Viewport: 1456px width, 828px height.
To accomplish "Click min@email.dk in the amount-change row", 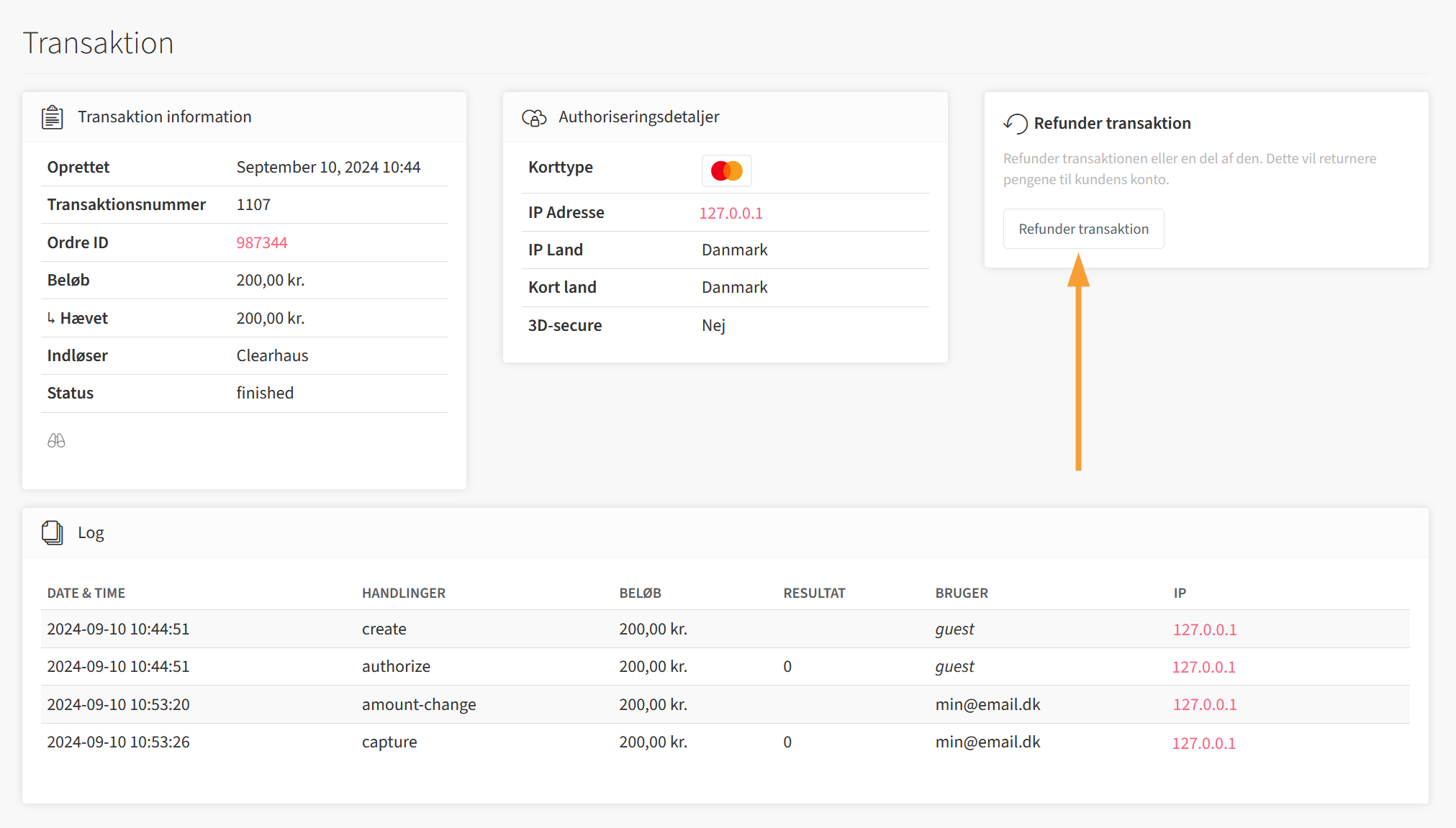I will (987, 704).
